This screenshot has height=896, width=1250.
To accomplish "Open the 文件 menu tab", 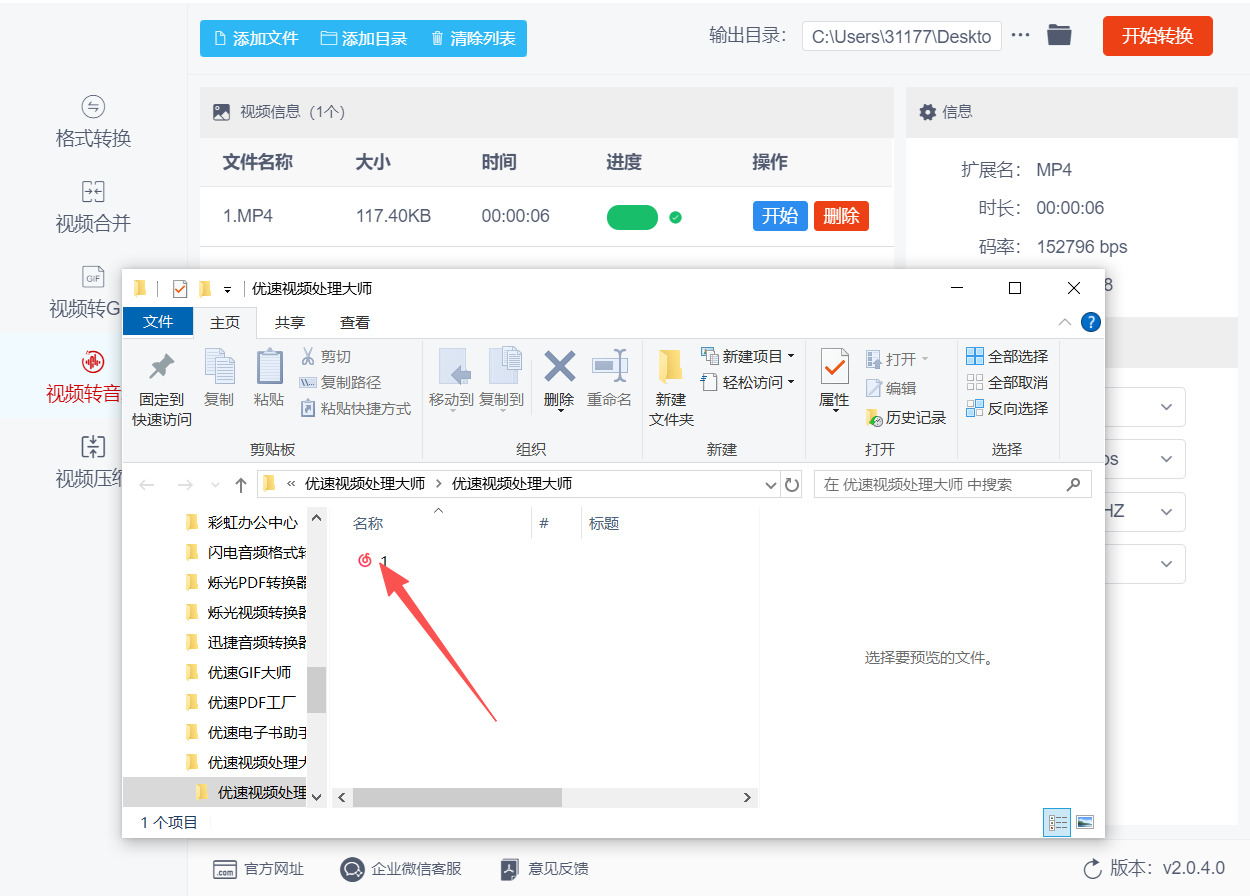I will (158, 322).
